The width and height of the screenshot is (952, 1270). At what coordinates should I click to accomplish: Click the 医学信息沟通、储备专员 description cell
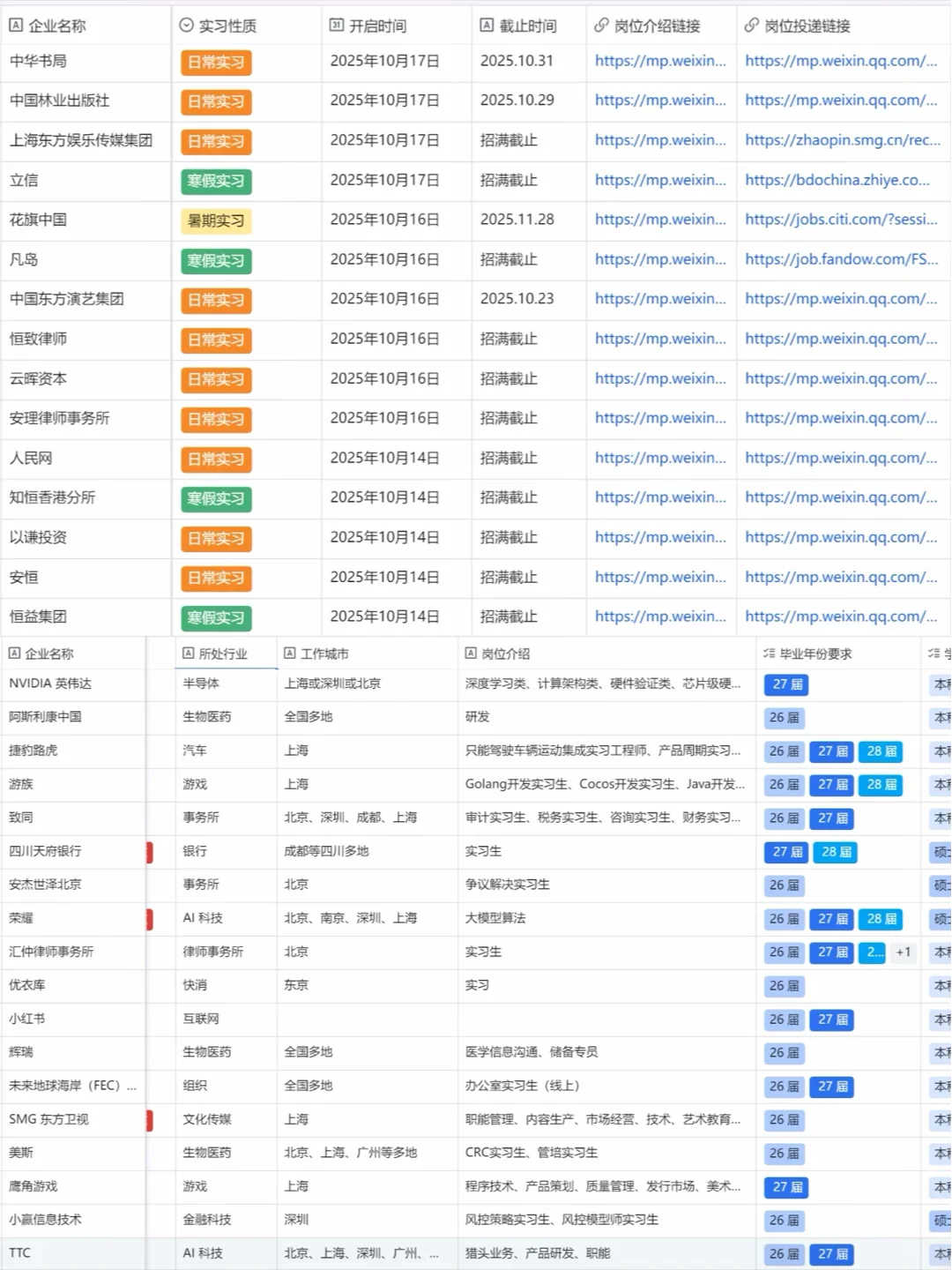607,1052
